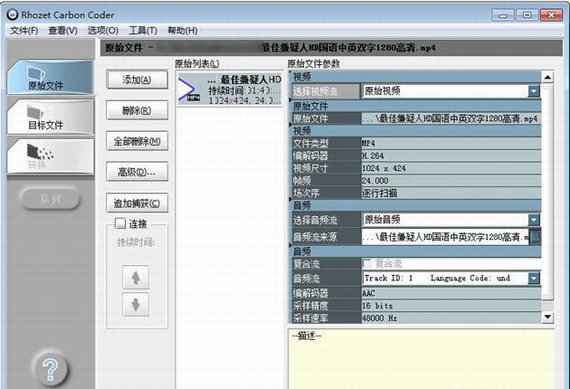Close the Rhozet Carbon Coder window
This screenshot has height=389, width=570.
click(551, 15)
